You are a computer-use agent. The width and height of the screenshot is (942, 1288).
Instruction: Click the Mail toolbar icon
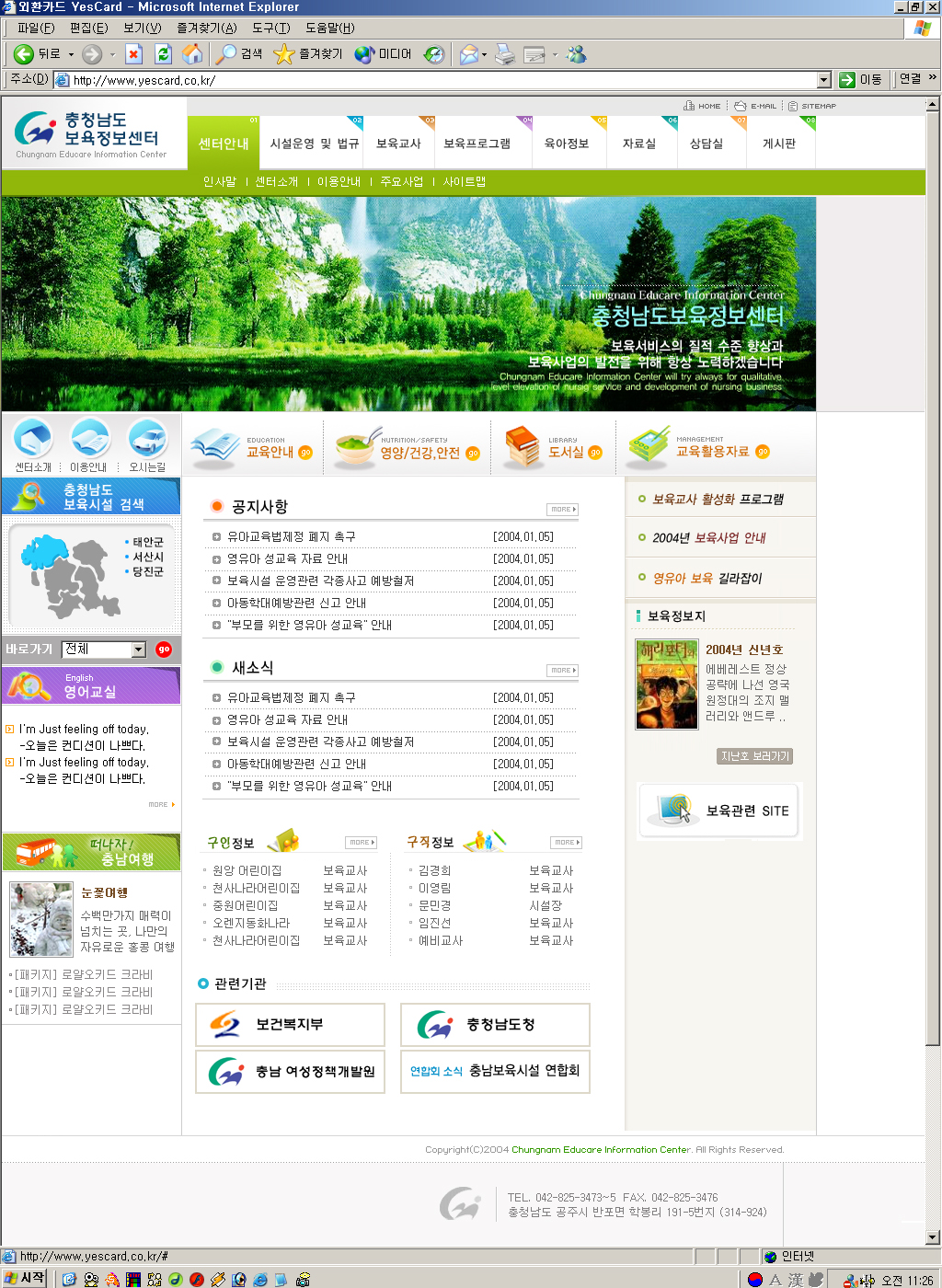pyautogui.click(x=469, y=54)
